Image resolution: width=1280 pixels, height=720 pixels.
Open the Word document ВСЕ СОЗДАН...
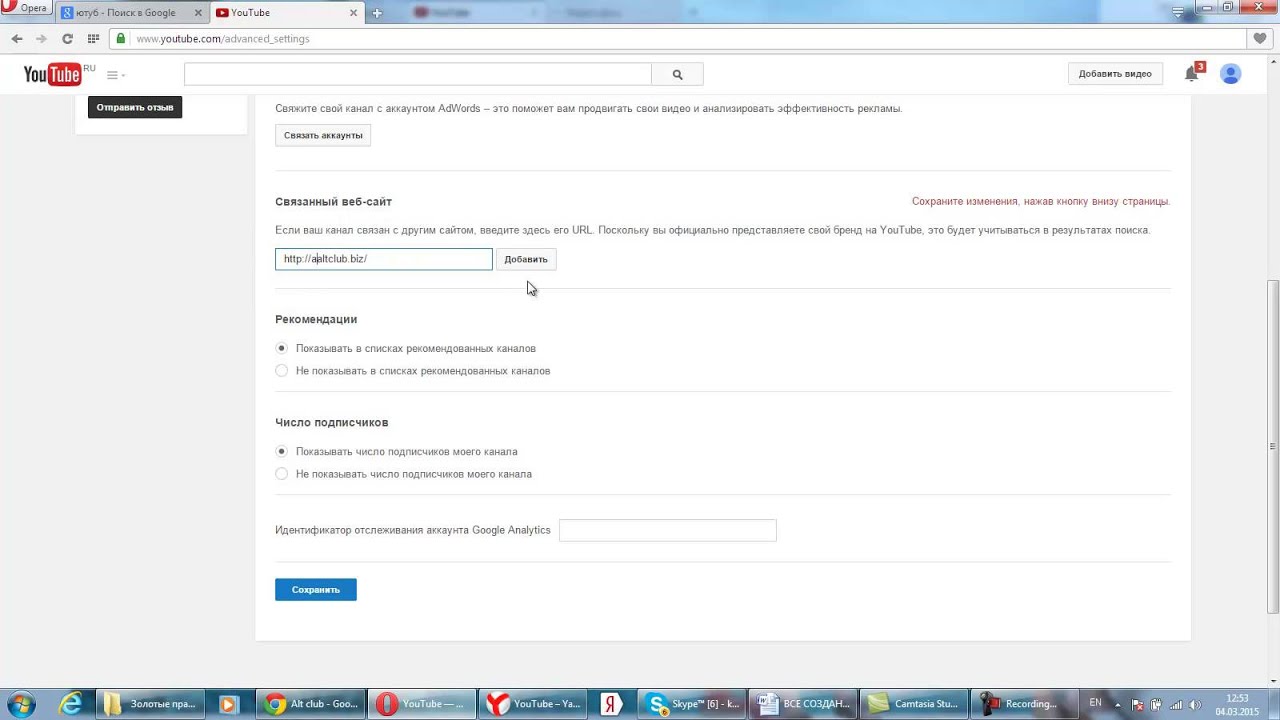click(x=803, y=704)
